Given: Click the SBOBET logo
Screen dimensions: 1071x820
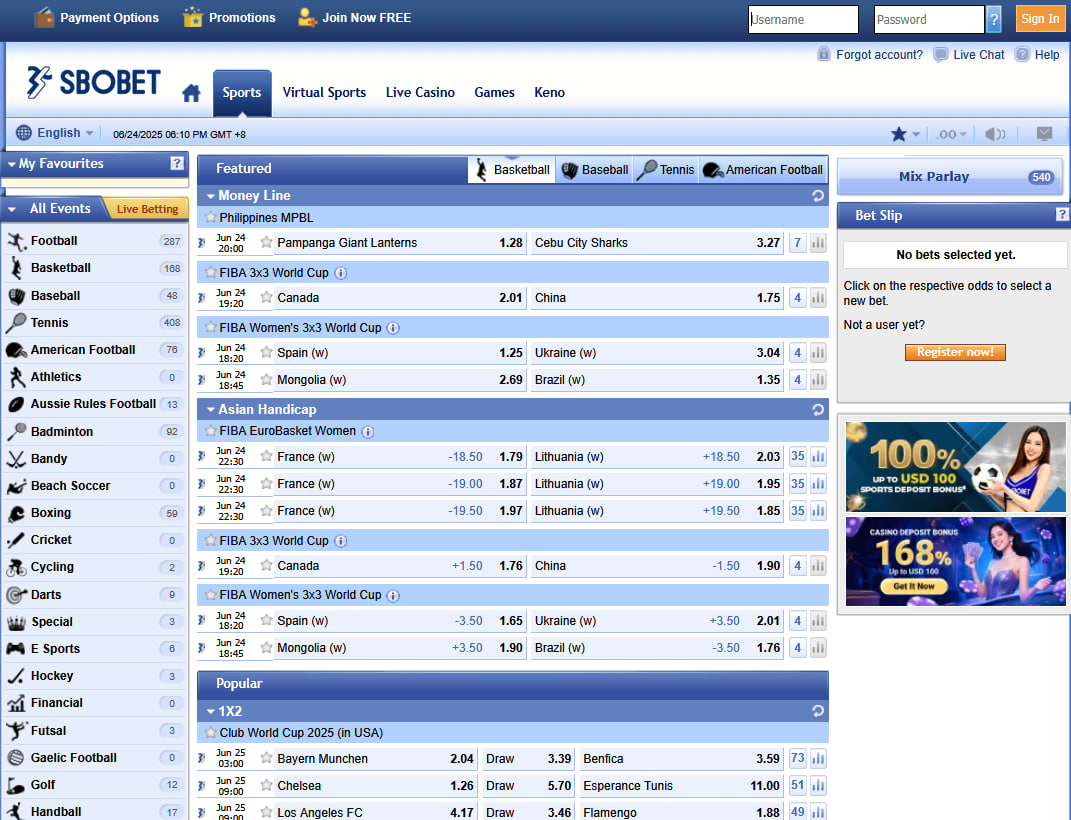Looking at the screenshot, I should 94,82.
